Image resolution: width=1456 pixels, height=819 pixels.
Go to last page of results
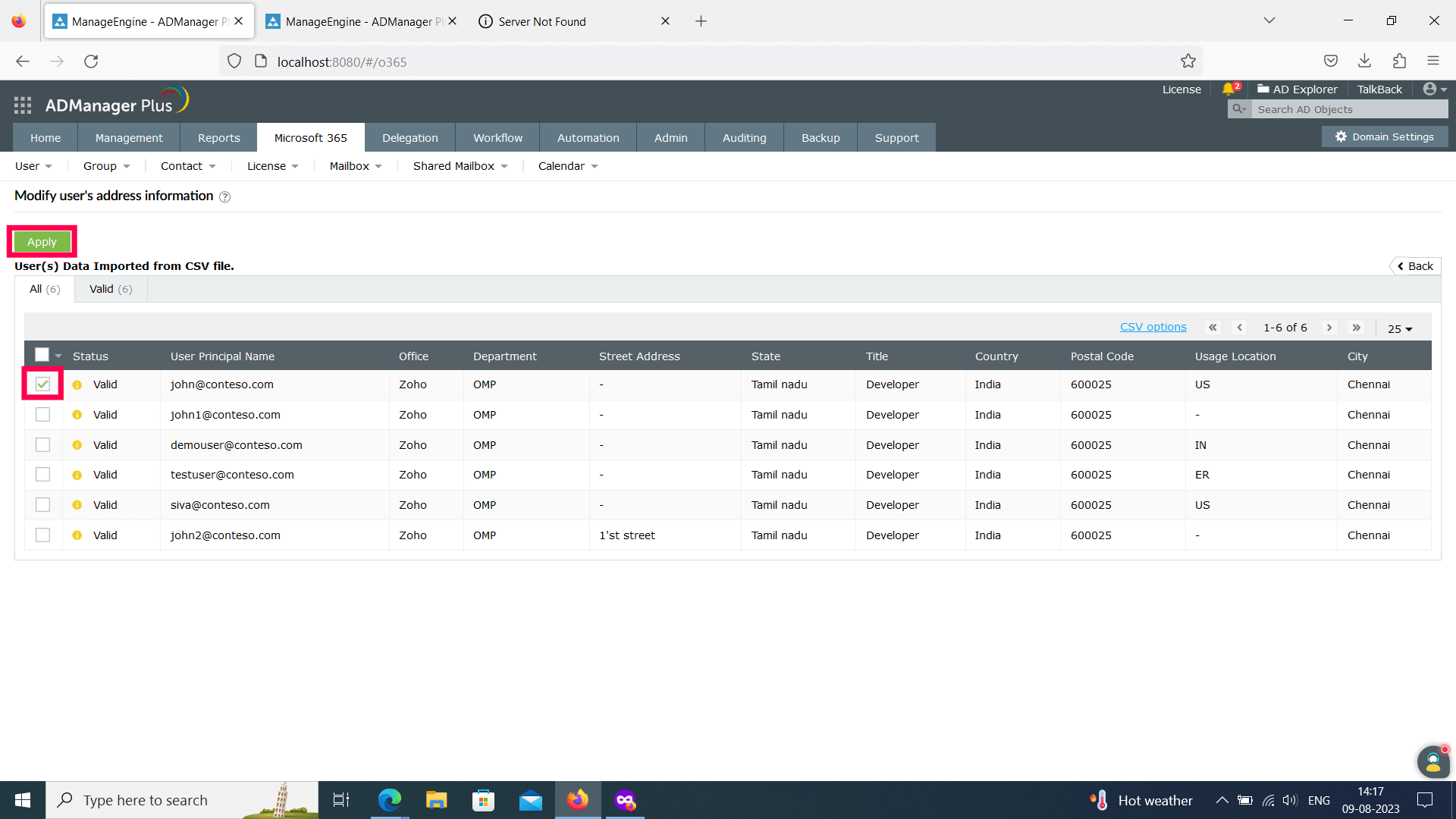[1357, 328]
